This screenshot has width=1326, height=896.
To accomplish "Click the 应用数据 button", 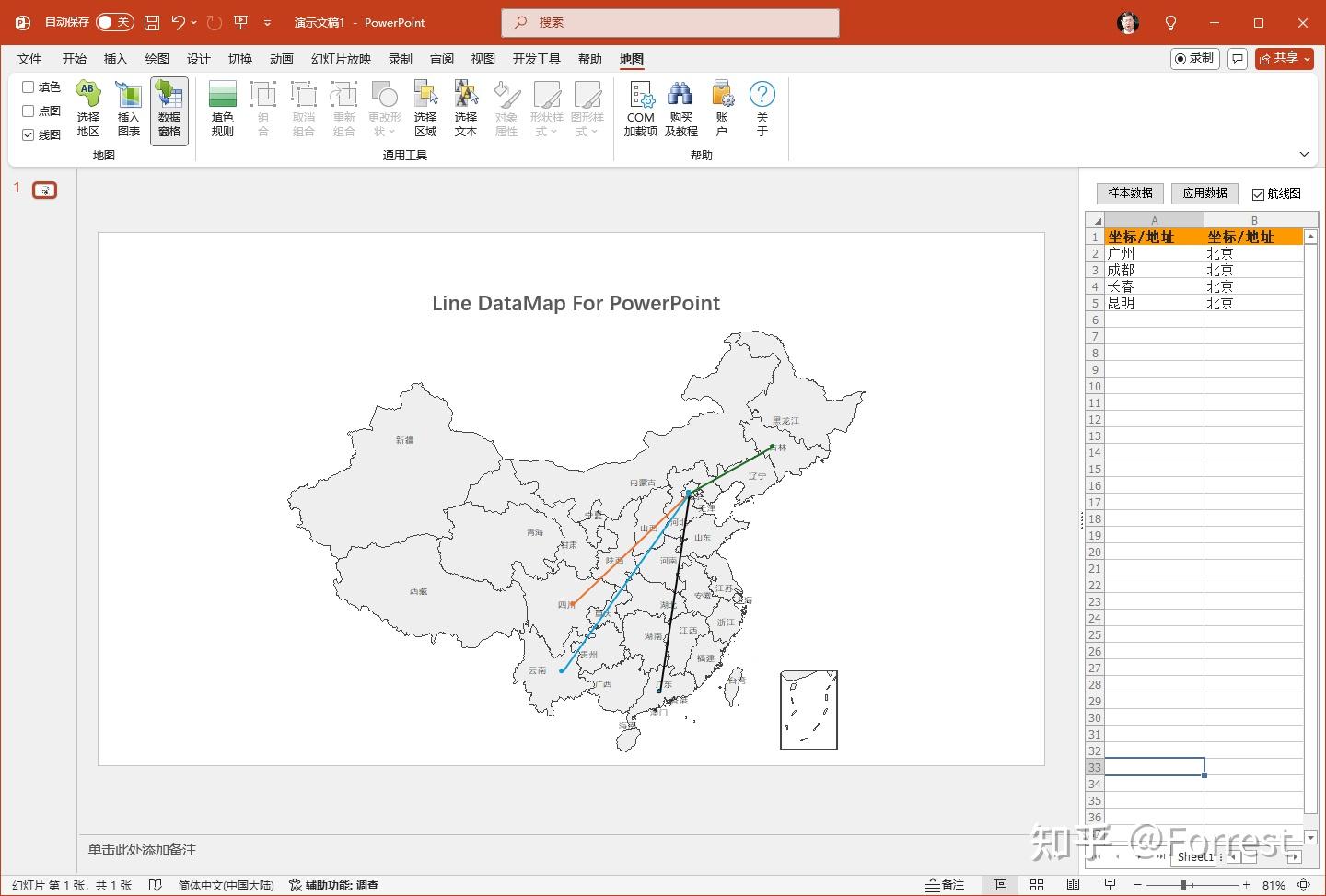I will 1204,193.
